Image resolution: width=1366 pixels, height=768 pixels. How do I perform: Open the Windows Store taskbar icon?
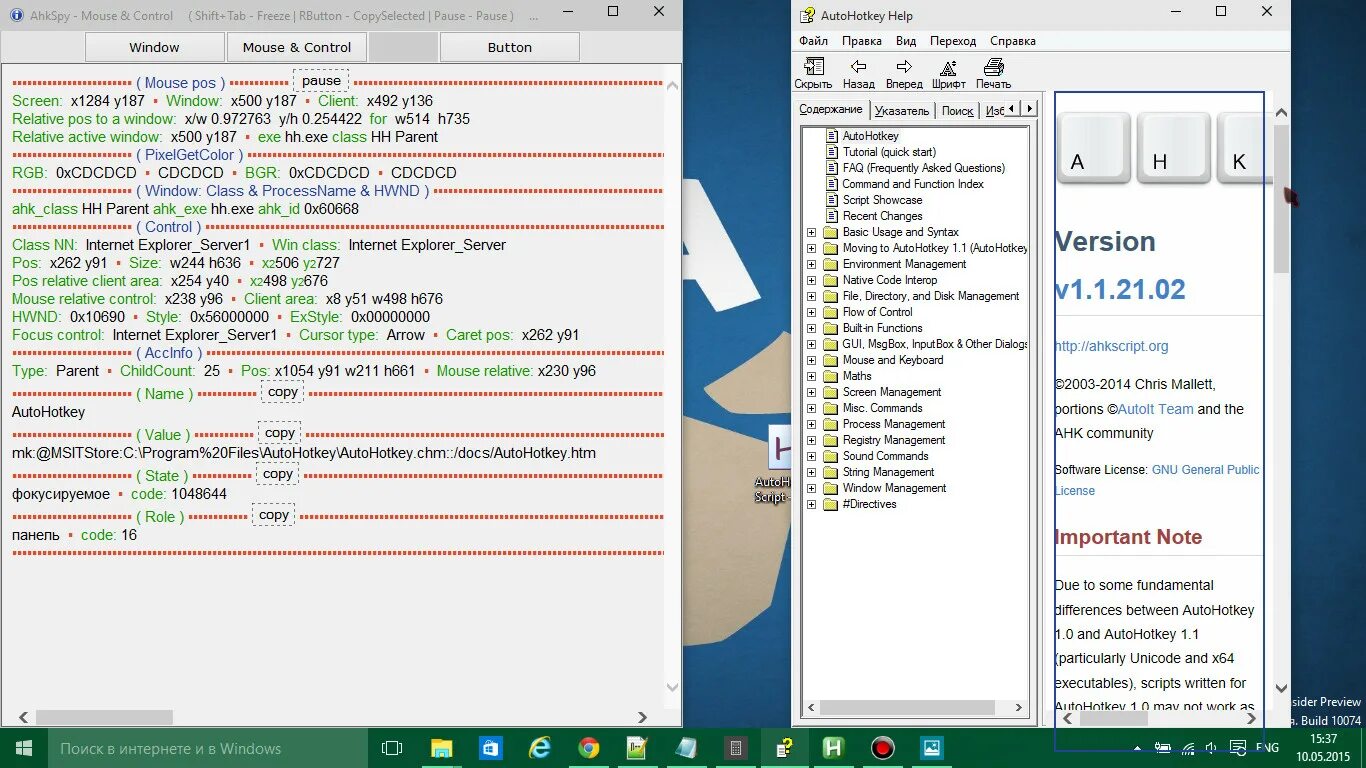(490, 748)
